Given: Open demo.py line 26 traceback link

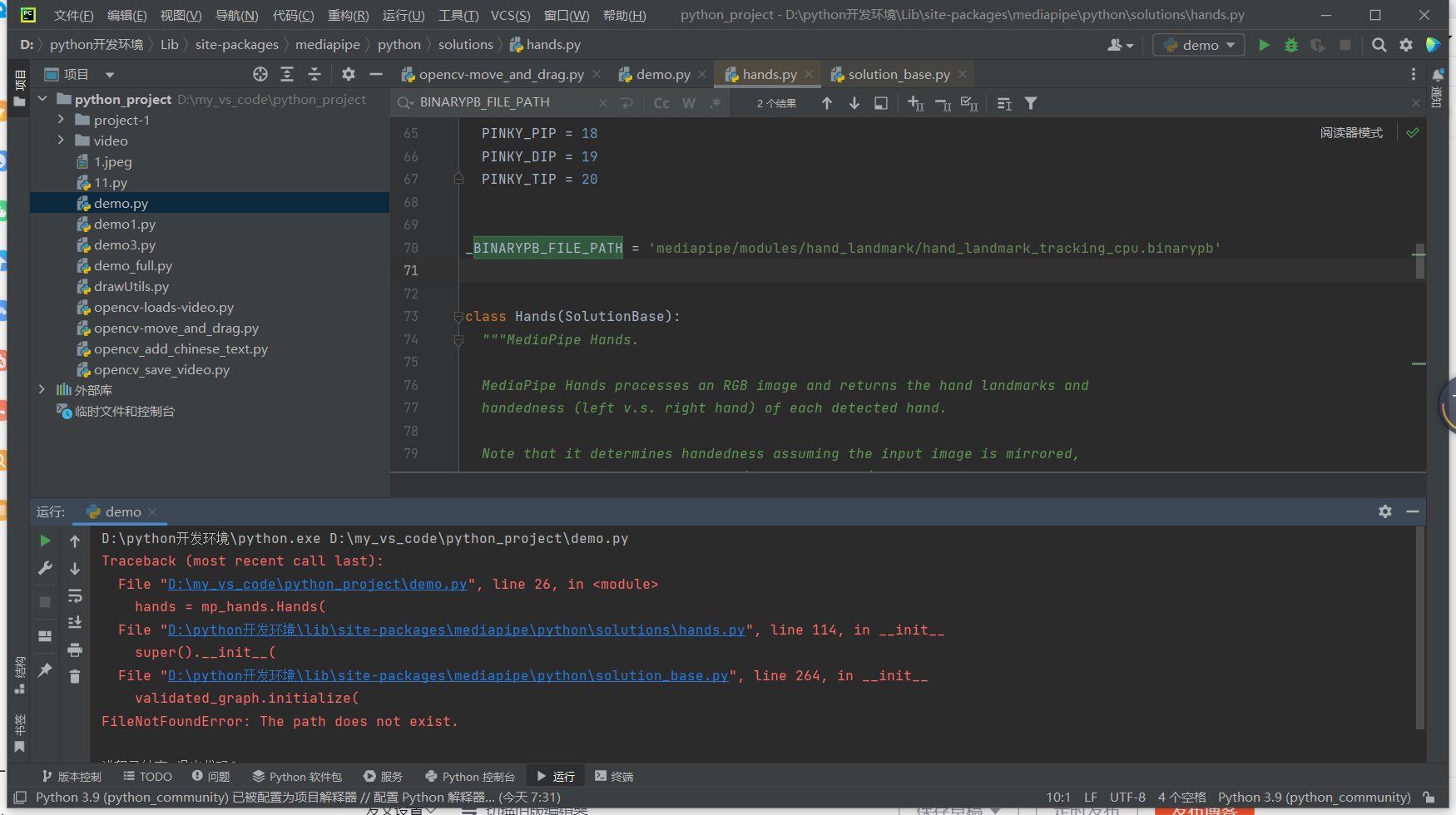Looking at the screenshot, I should coord(316,584).
